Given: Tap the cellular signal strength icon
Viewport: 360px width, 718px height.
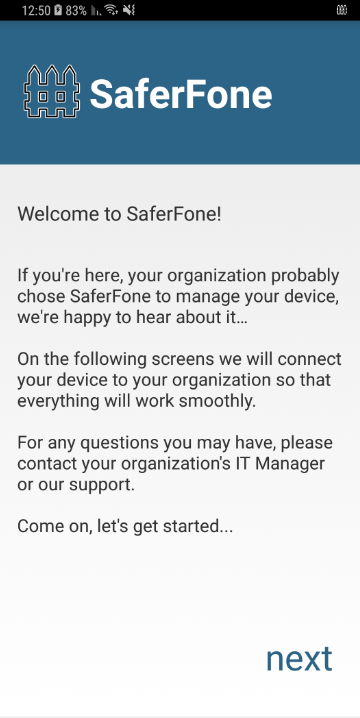Looking at the screenshot, I should [96, 11].
